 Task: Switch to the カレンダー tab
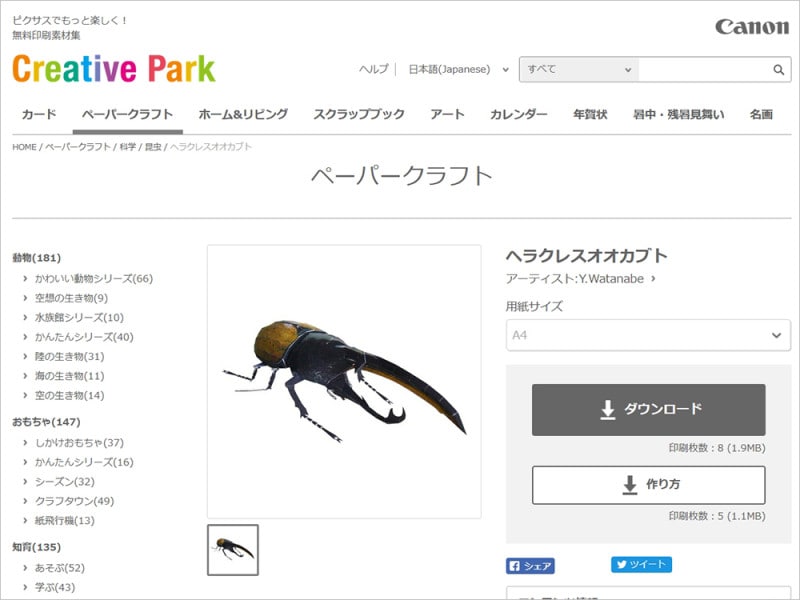[x=518, y=114]
